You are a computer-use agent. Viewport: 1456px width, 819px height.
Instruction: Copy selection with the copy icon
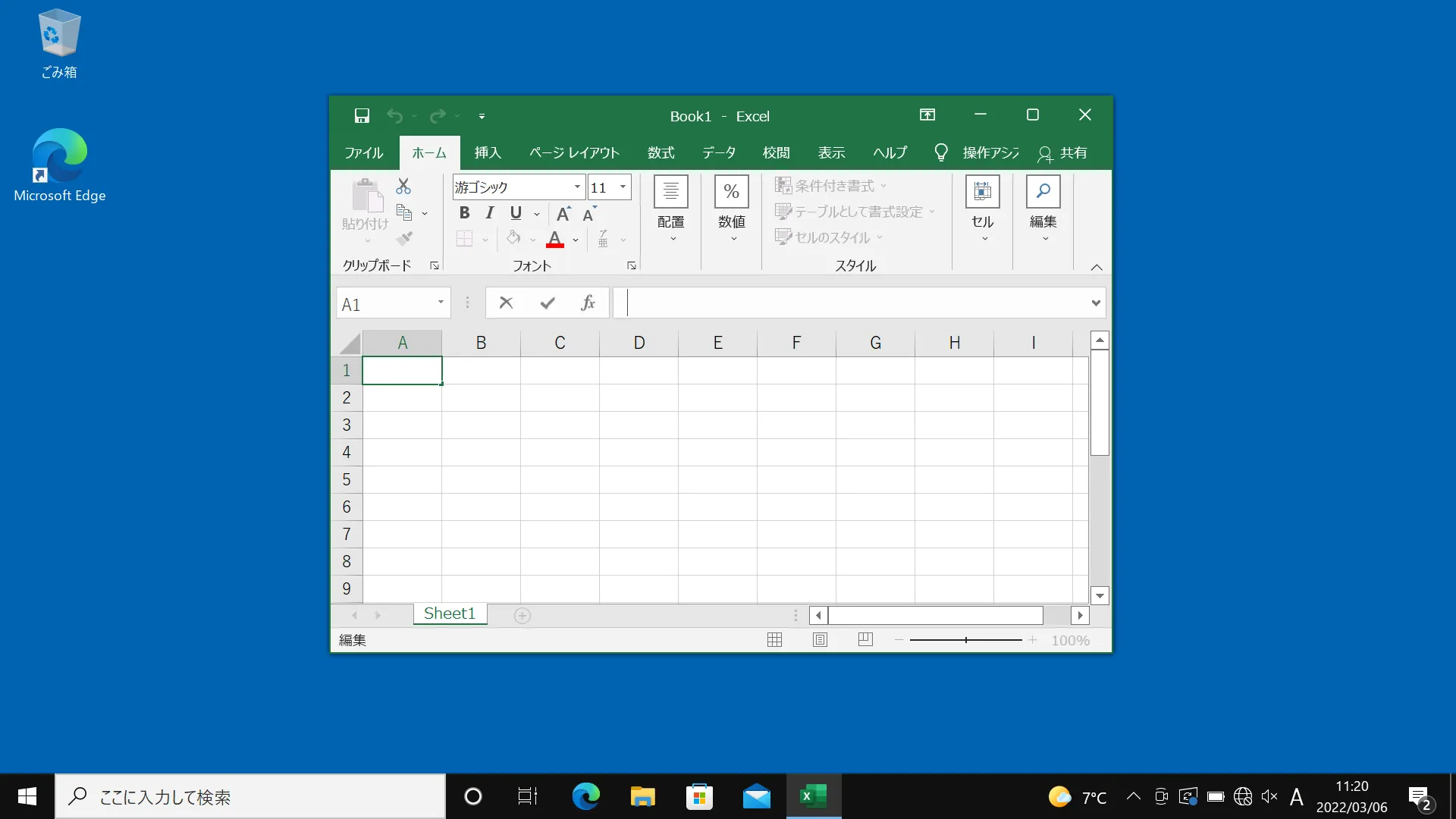(404, 213)
